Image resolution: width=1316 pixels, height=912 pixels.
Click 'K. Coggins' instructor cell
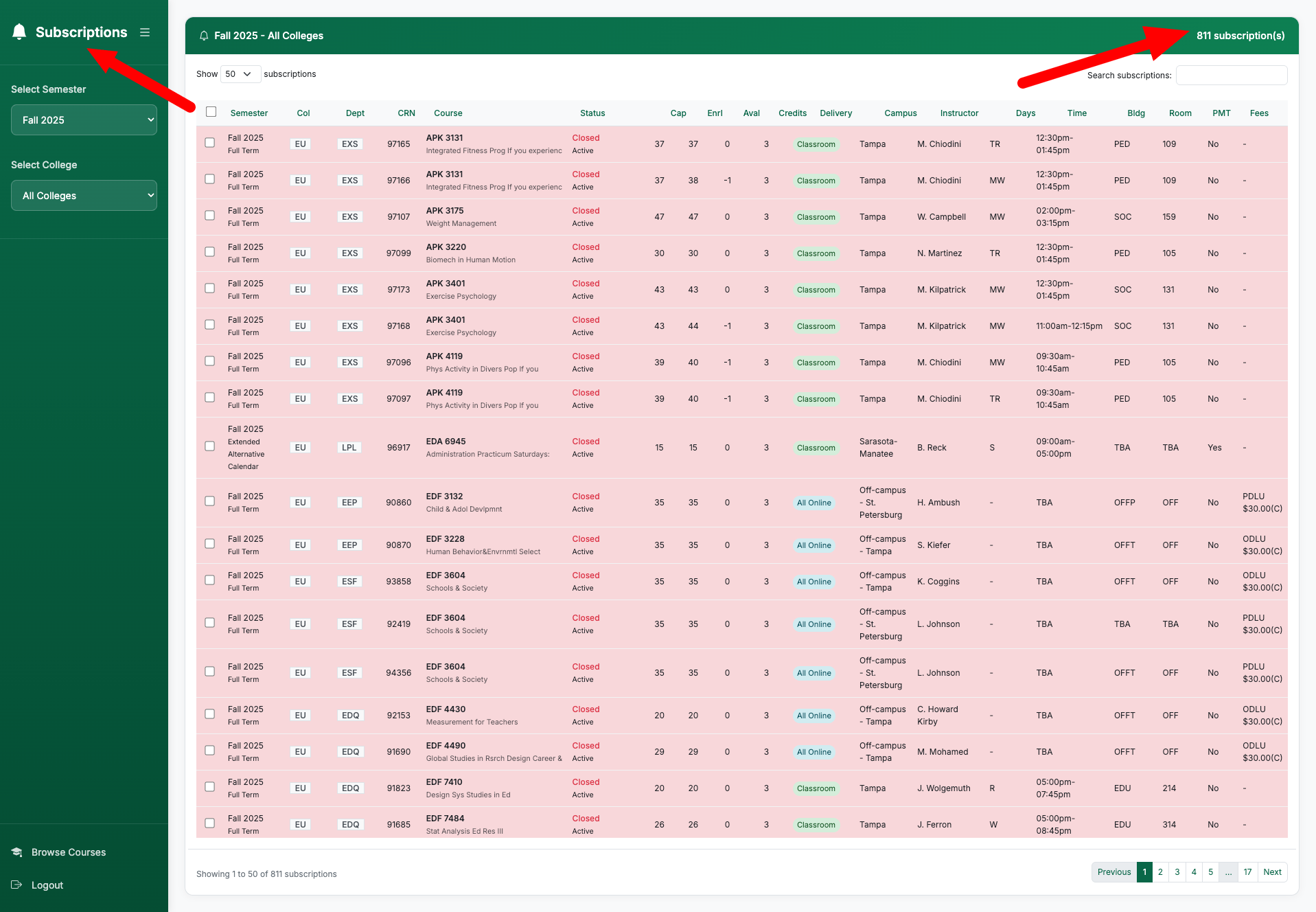(x=938, y=582)
